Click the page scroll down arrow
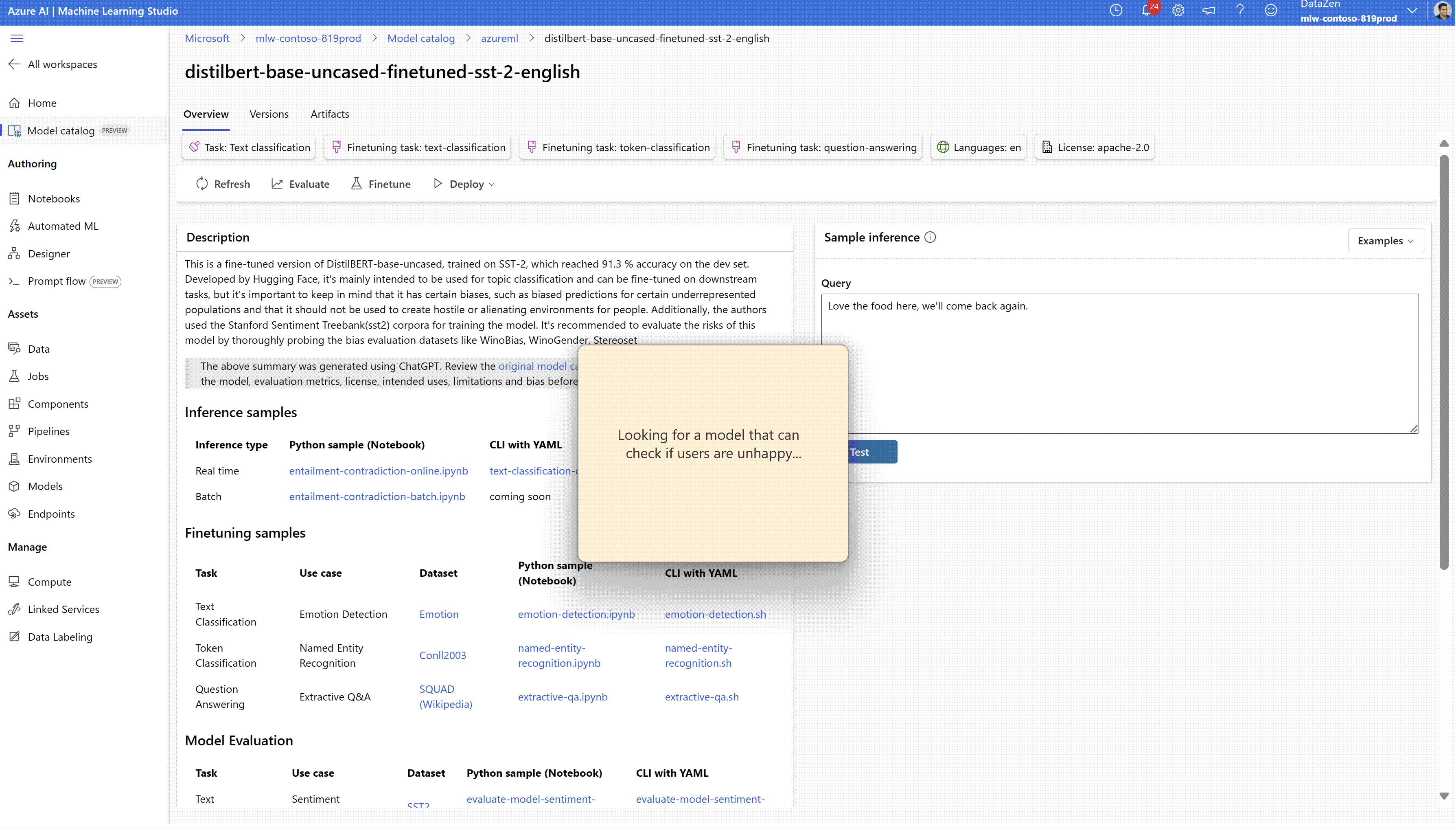This screenshot has width=1456, height=828. click(x=1443, y=795)
